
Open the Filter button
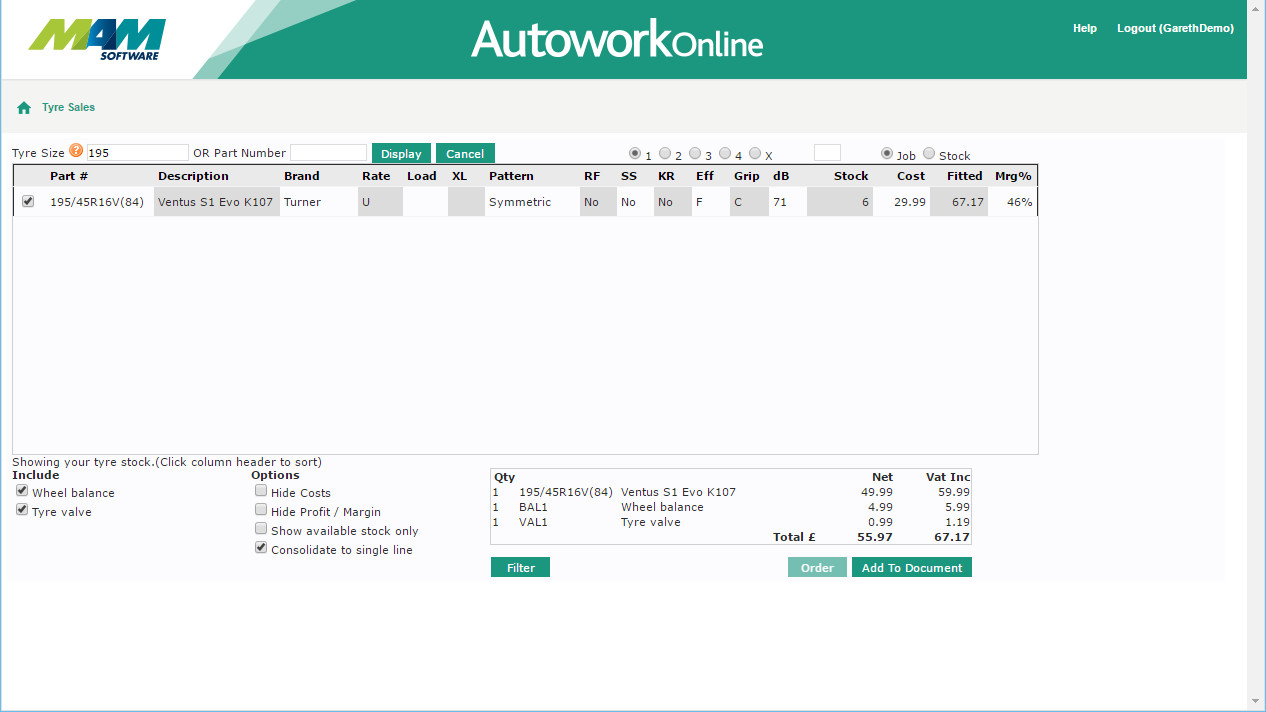[520, 568]
